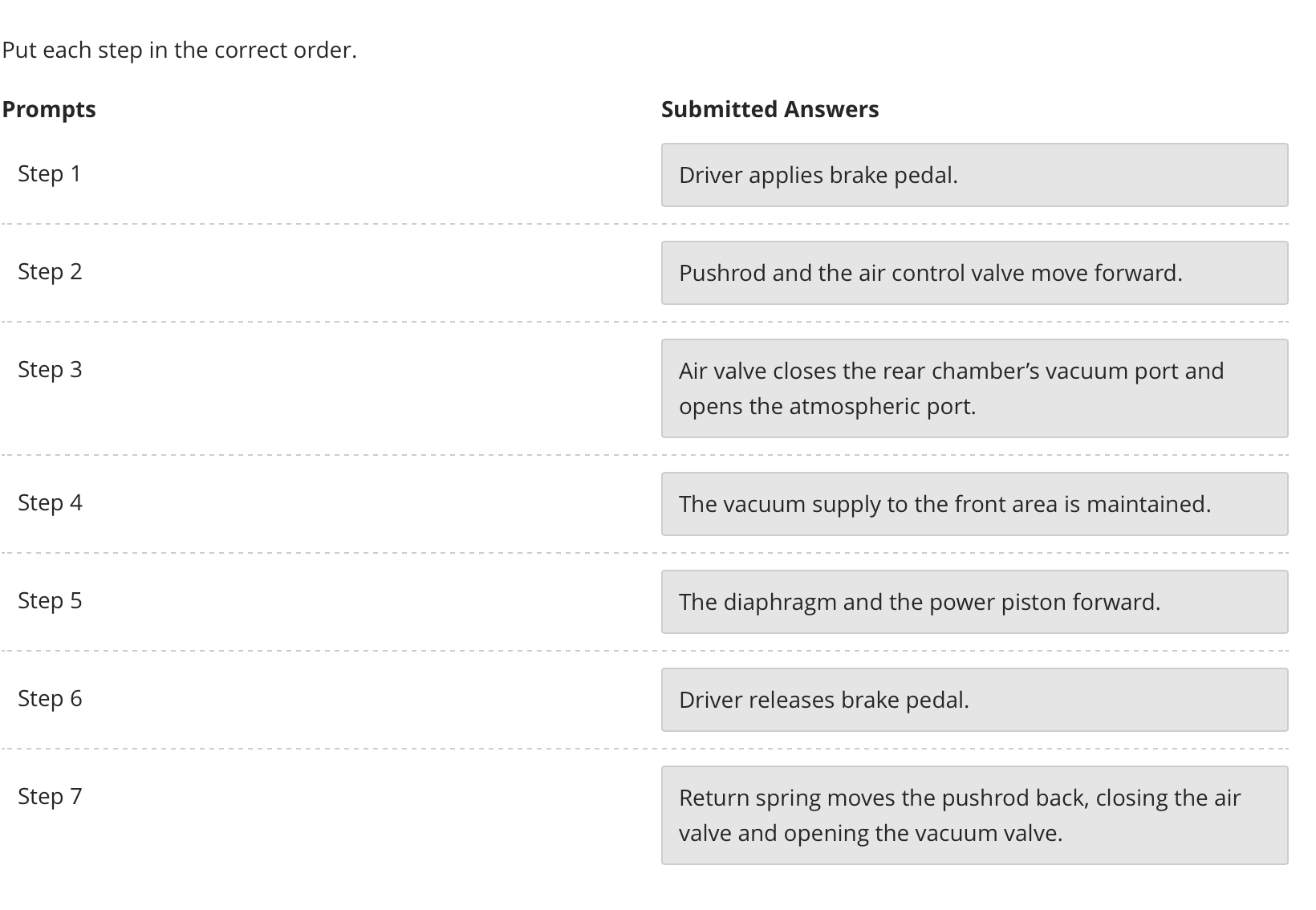
Task: Click the Step 4 prompt label
Action: pos(50,503)
